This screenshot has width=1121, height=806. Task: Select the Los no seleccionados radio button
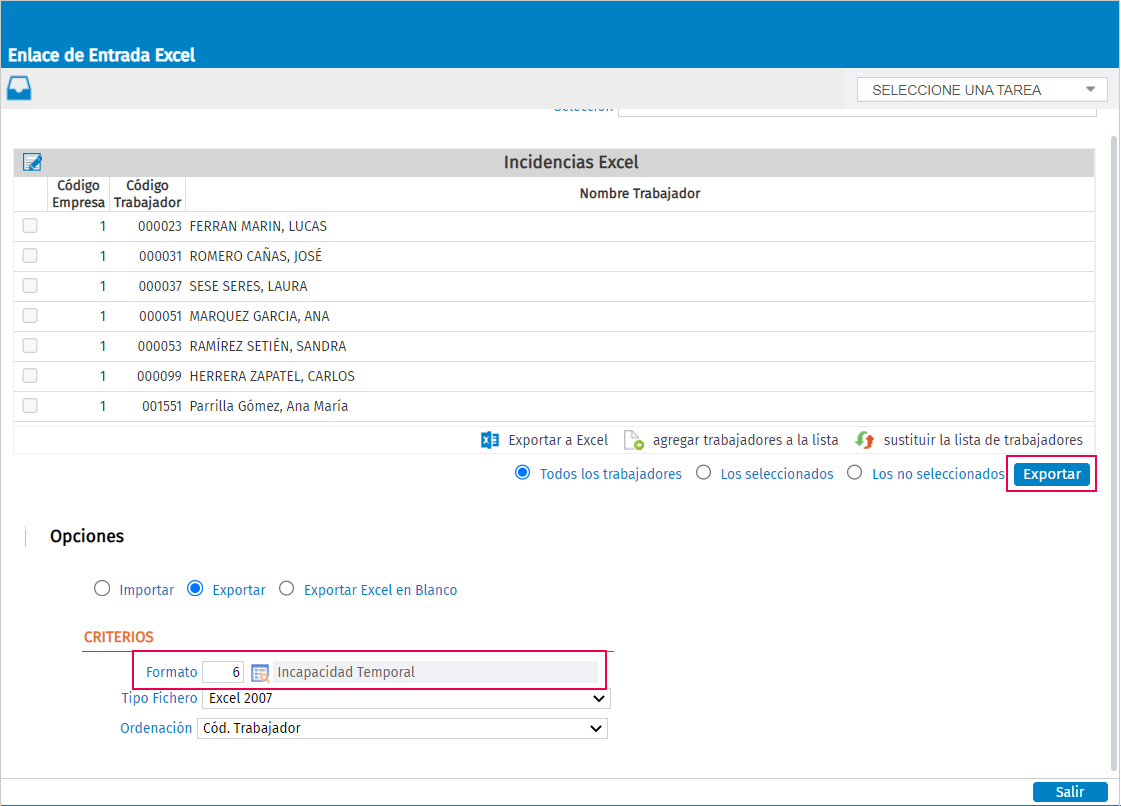(x=854, y=473)
